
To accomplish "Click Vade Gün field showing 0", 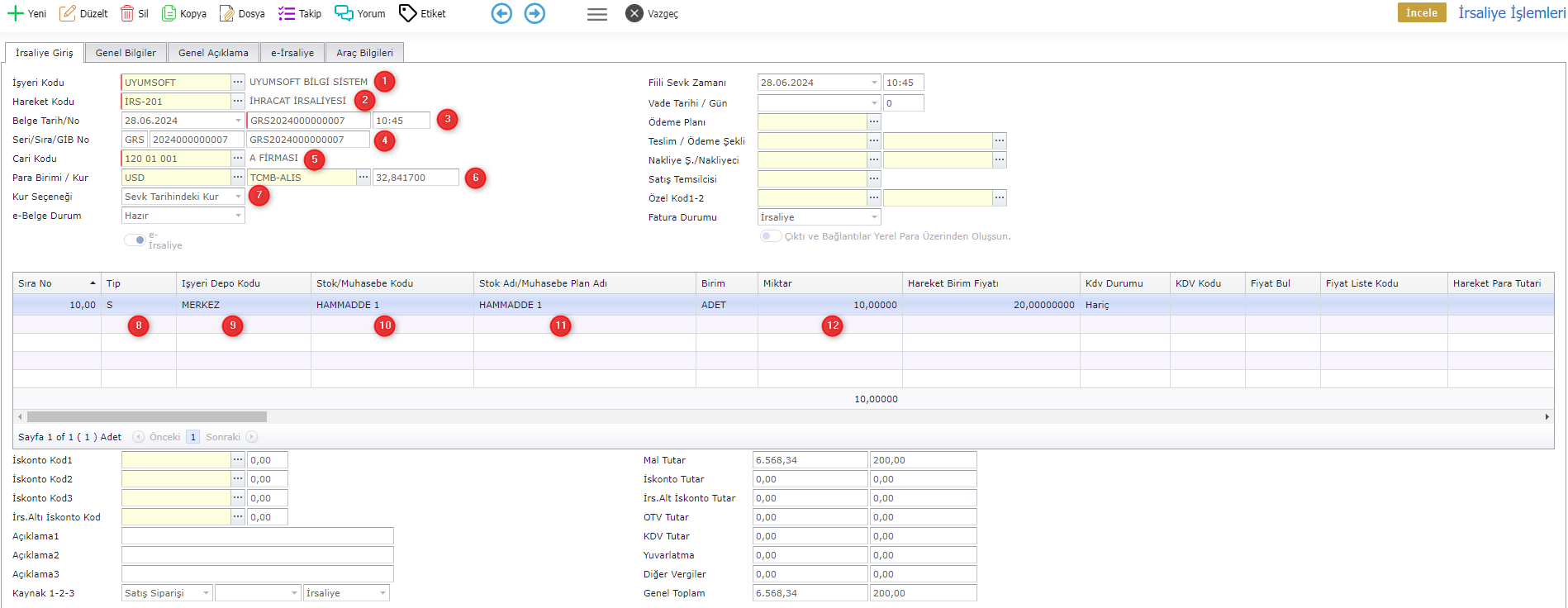I will [x=903, y=103].
